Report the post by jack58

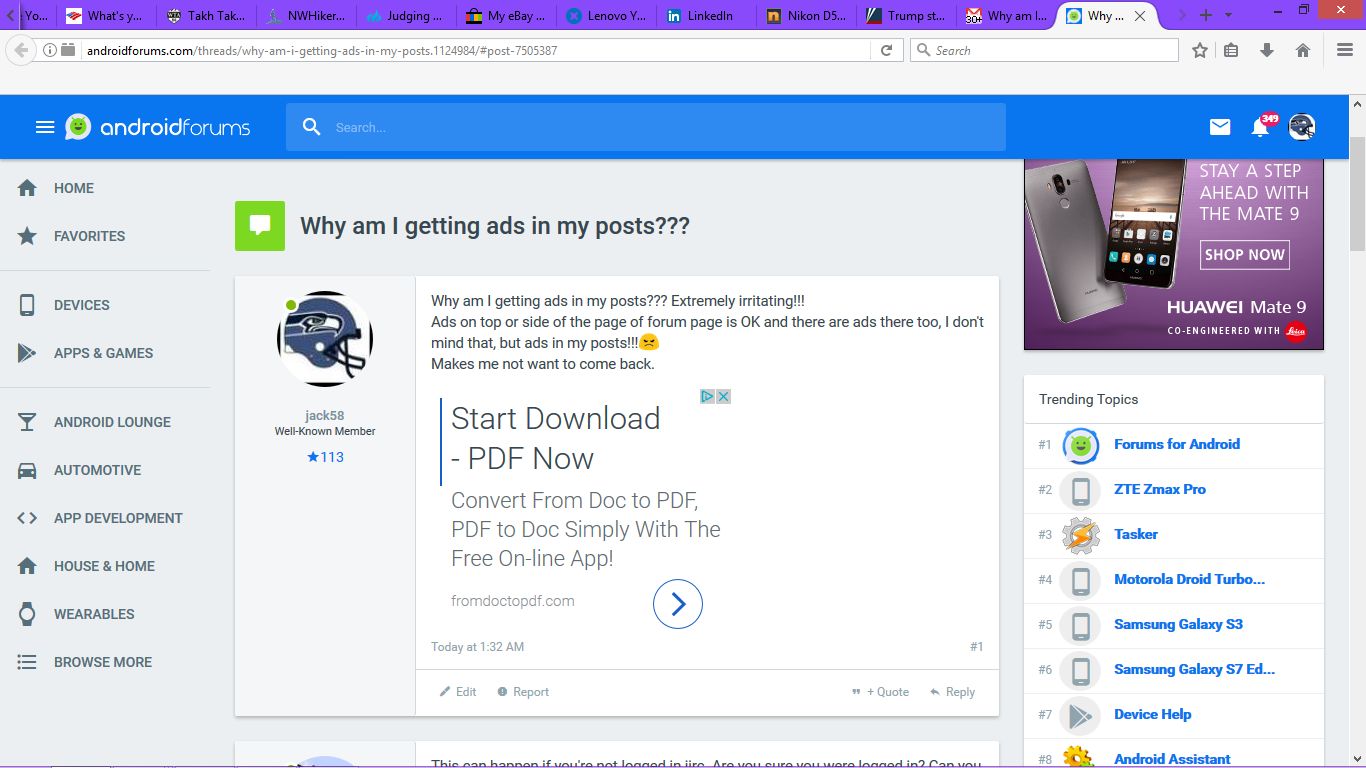[x=523, y=692]
